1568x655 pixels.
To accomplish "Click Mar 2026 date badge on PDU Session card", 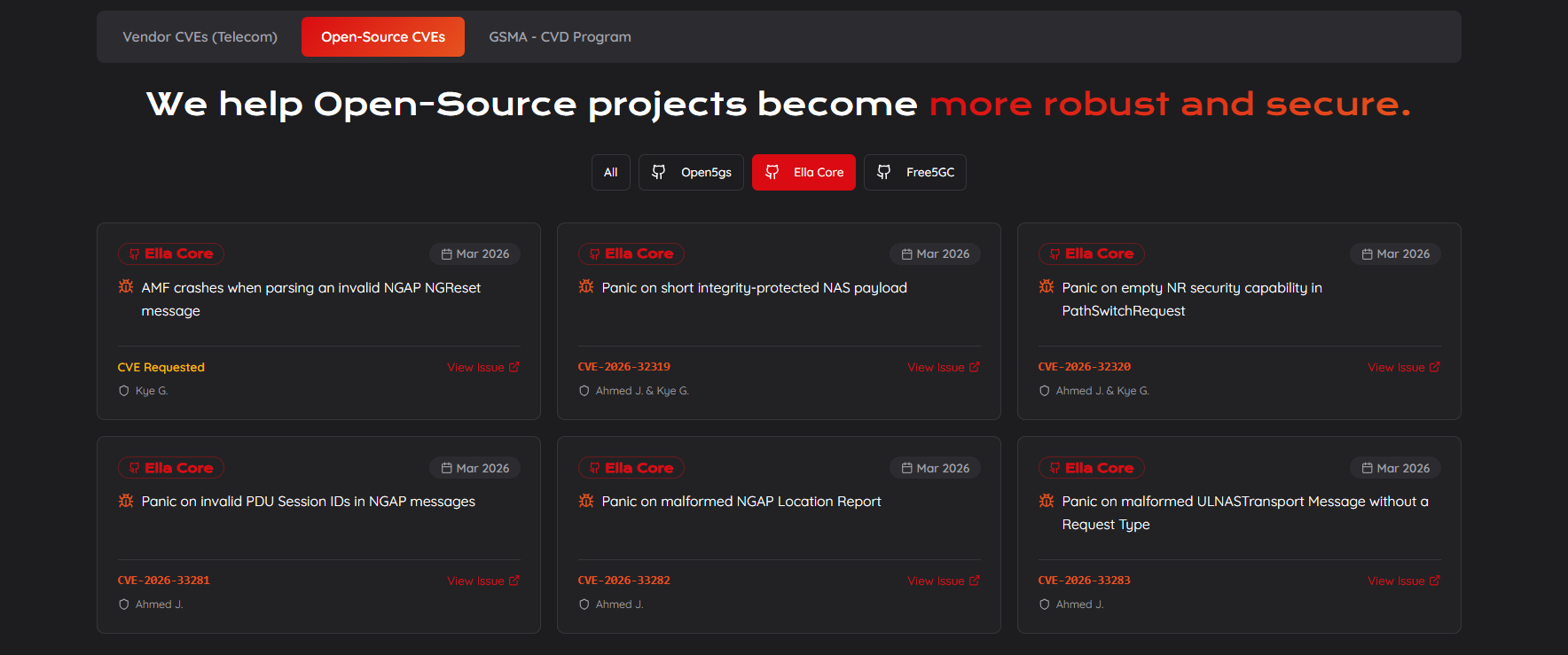I will [475, 468].
